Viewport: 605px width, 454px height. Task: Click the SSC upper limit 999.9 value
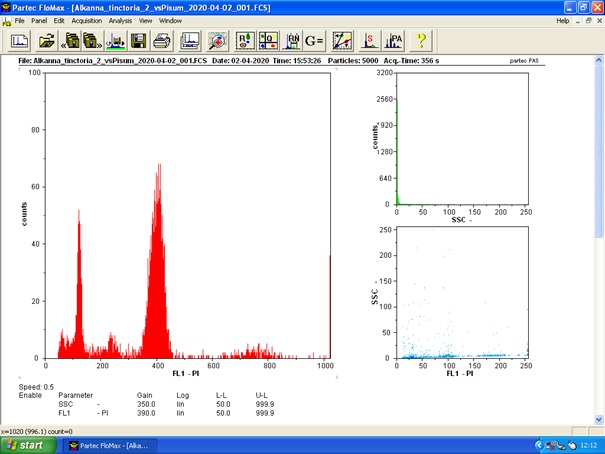click(x=265, y=404)
